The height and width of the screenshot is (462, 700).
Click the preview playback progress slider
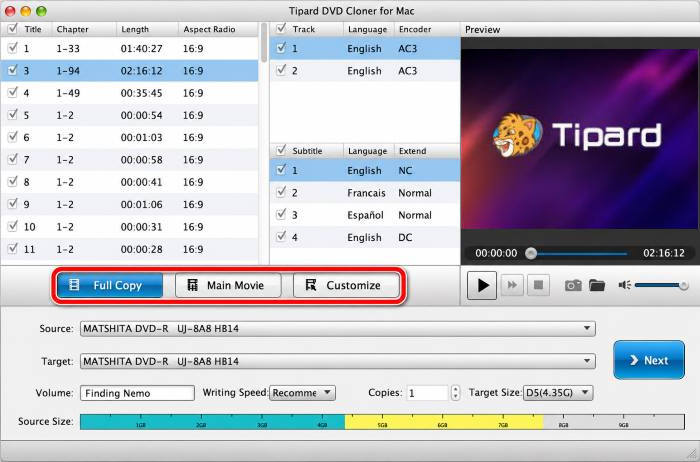coord(578,254)
